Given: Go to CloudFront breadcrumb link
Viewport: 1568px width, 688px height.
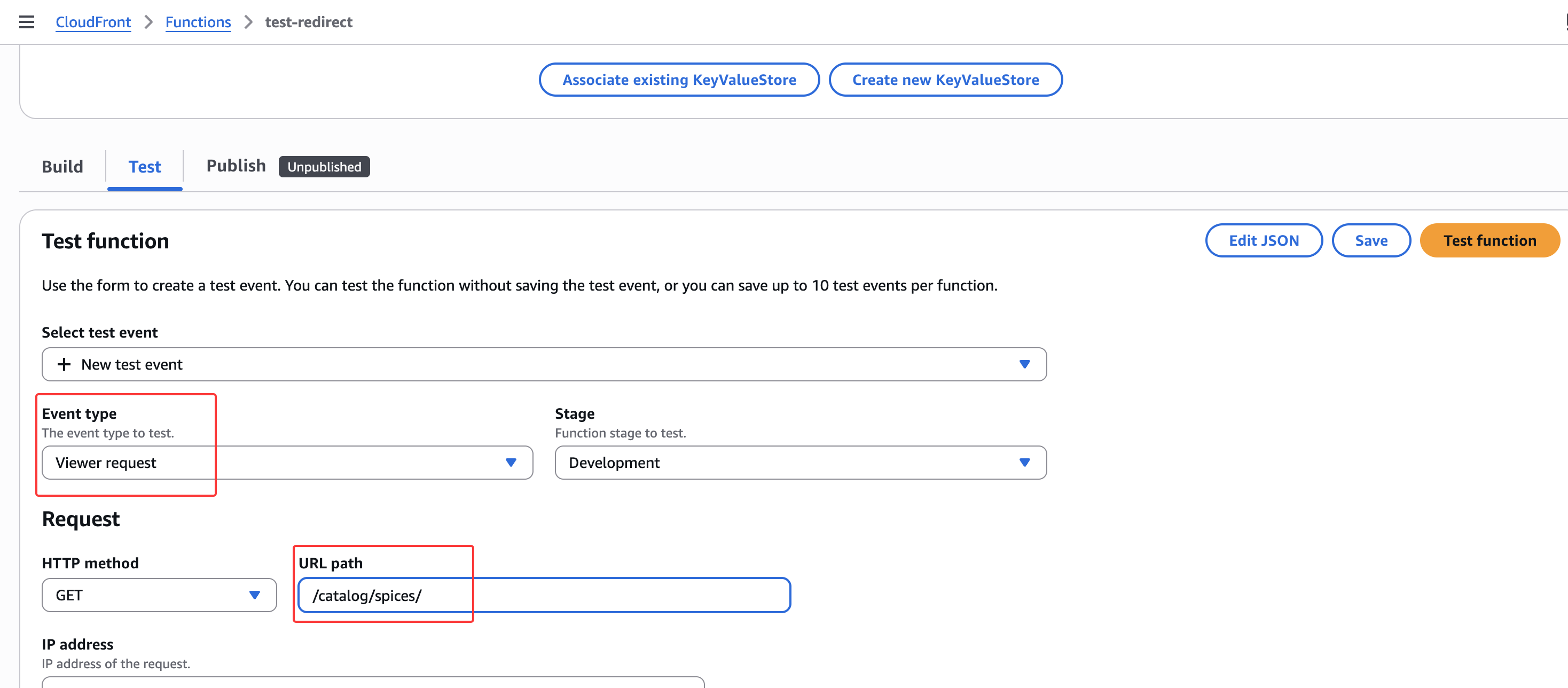Looking at the screenshot, I should 93,22.
